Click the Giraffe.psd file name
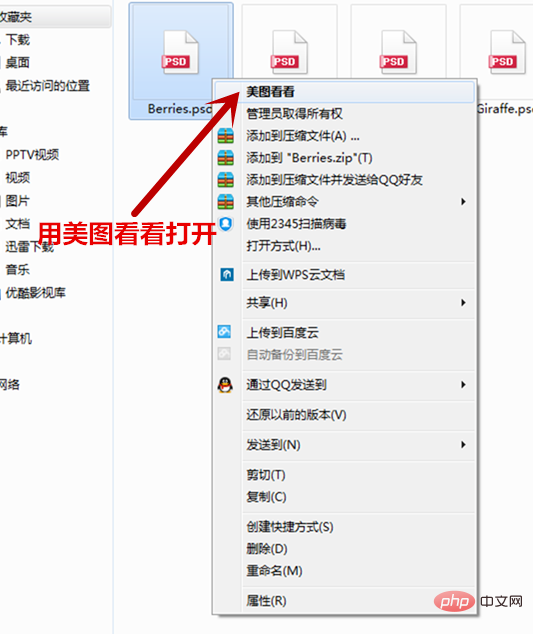 click(x=504, y=109)
